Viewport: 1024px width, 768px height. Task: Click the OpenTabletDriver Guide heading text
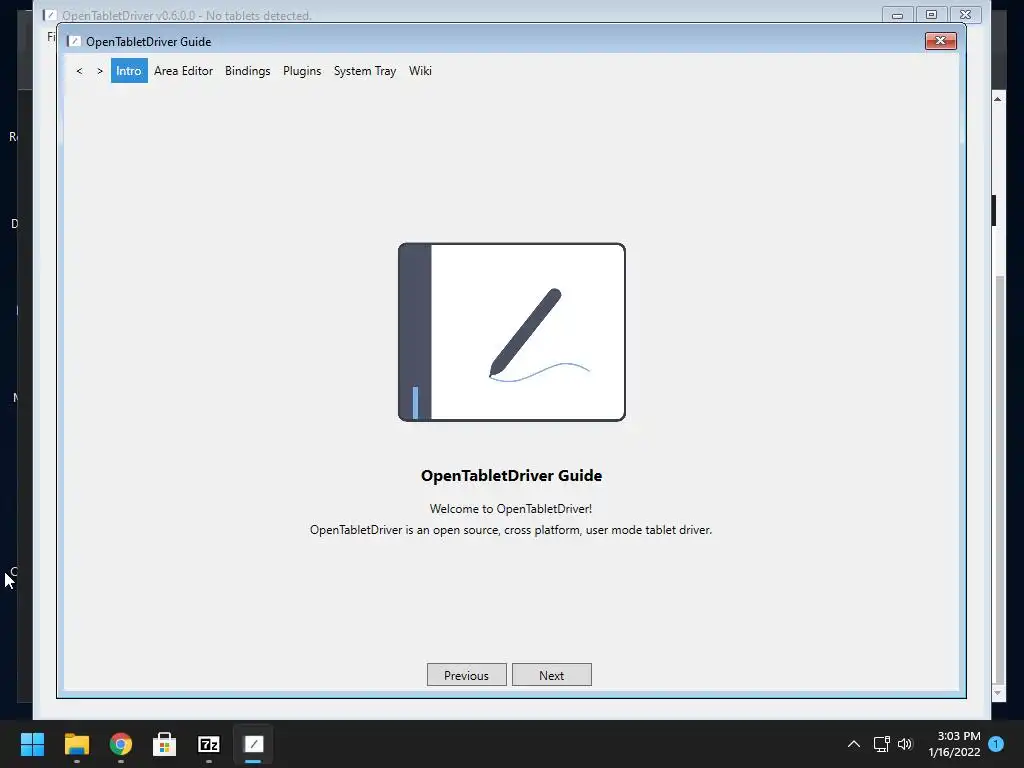click(511, 475)
